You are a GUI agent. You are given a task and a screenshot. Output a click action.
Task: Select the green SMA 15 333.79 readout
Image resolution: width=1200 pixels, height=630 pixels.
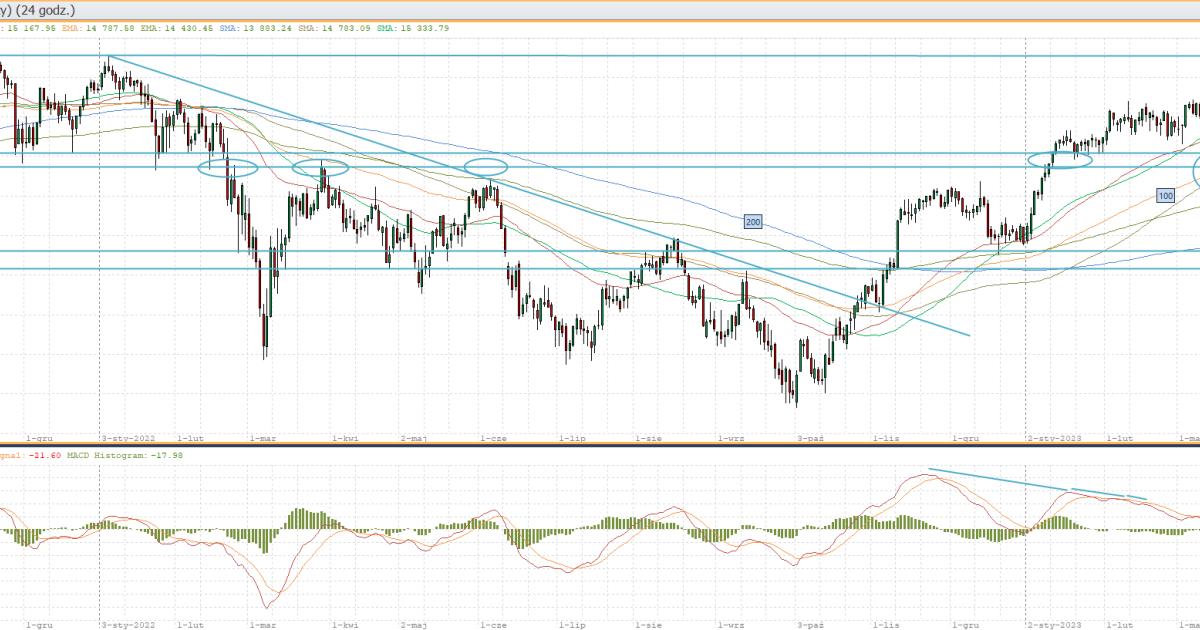pos(412,28)
